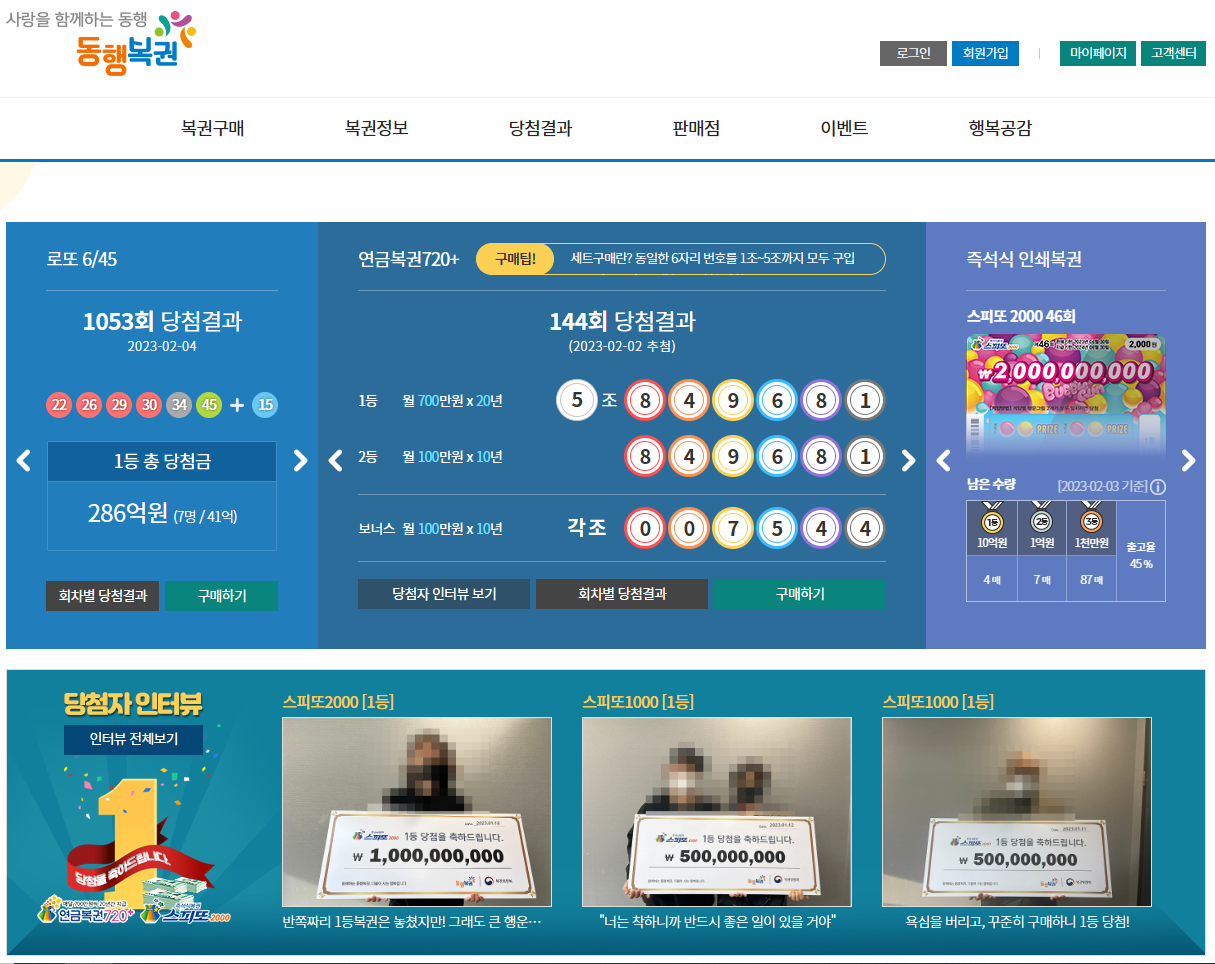The width and height of the screenshot is (1215, 964).
Task: Open the 행복공감 menu
Action: tap(1000, 128)
